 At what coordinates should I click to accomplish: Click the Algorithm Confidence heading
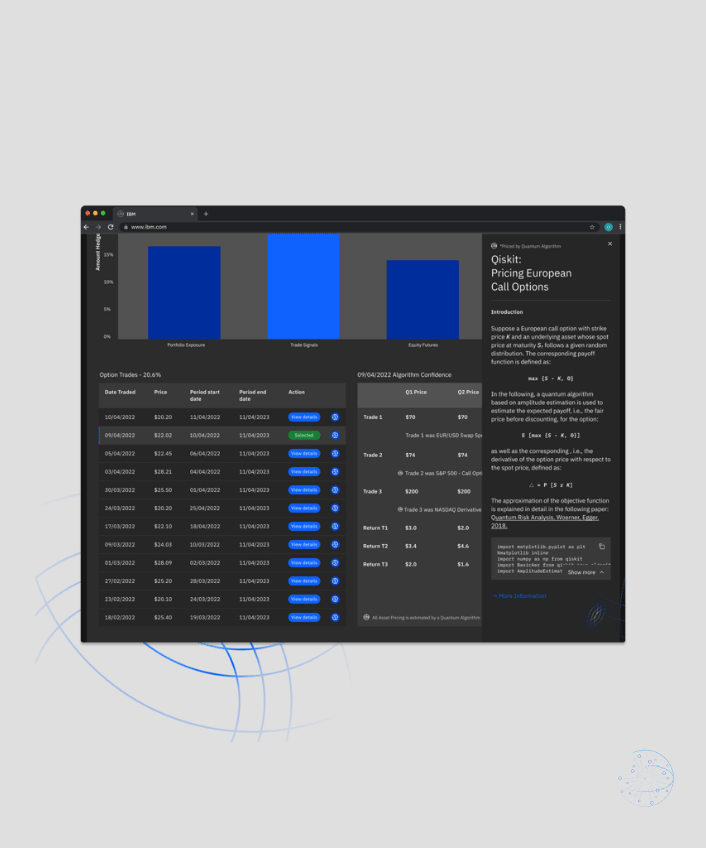tap(404, 375)
